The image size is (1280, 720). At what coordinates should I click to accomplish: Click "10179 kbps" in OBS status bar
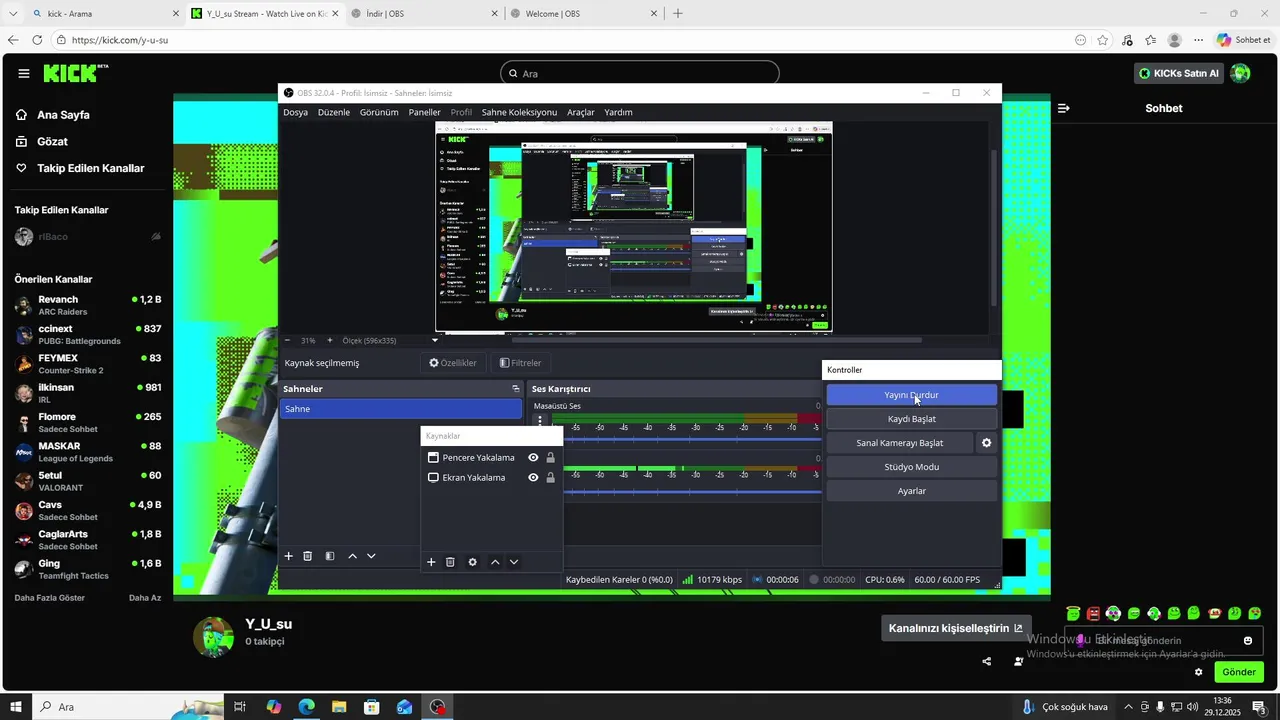click(x=720, y=580)
